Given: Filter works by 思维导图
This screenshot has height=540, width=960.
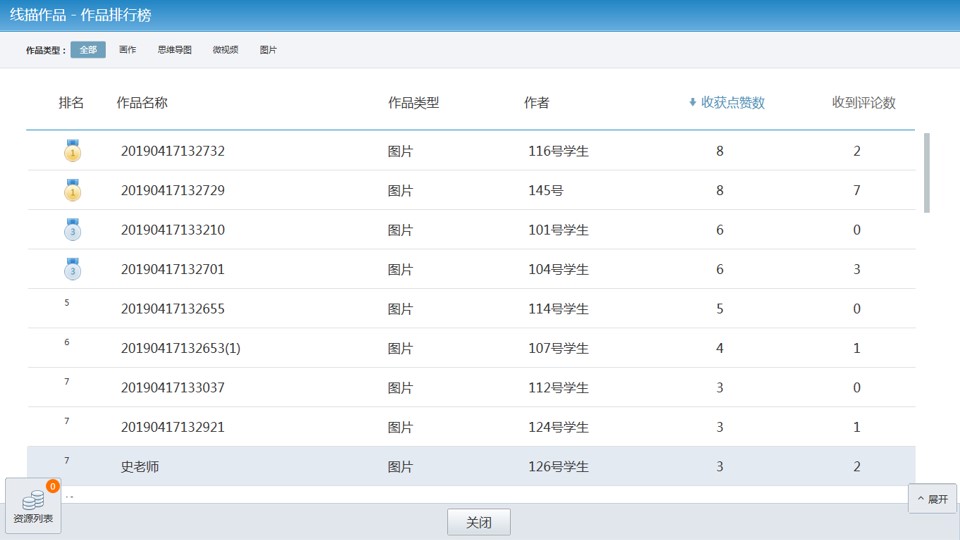Looking at the screenshot, I should pyautogui.click(x=174, y=50).
